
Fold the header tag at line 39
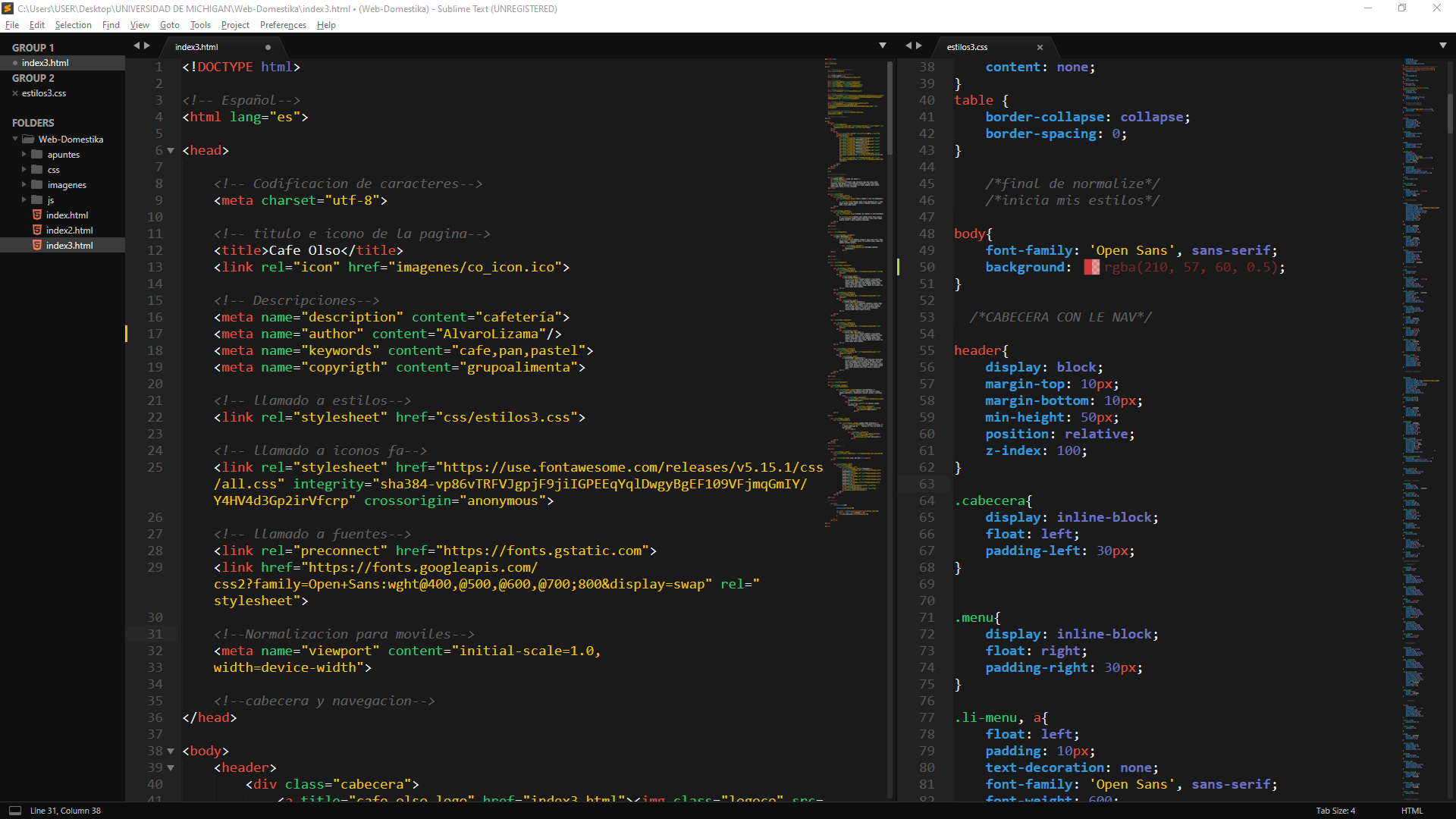coord(171,768)
